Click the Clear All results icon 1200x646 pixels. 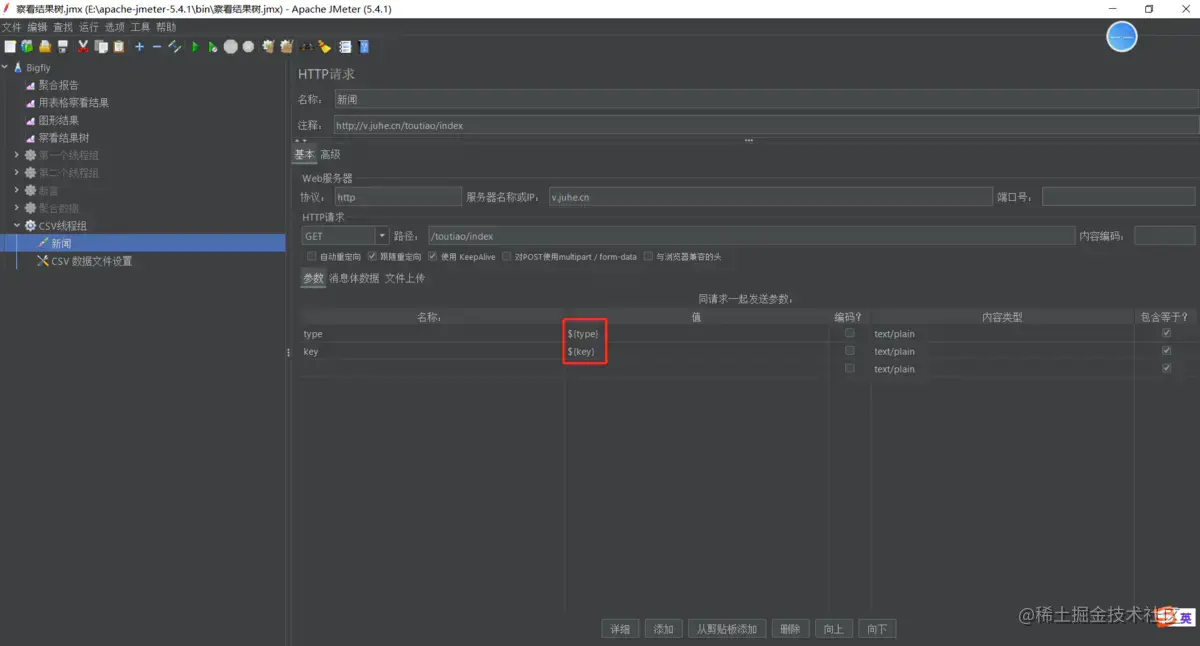point(287,46)
